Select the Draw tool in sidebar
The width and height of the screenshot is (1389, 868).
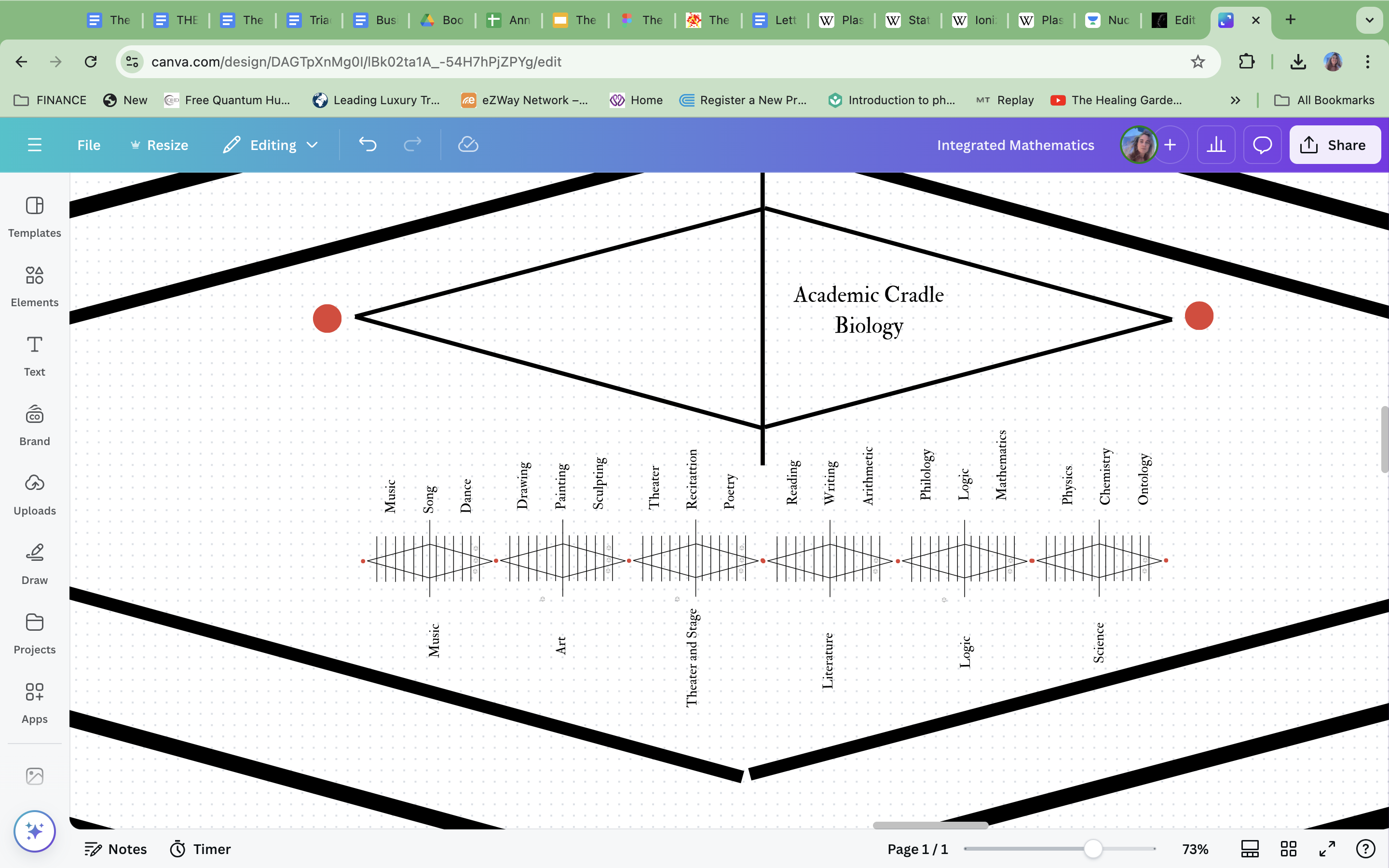click(34, 563)
